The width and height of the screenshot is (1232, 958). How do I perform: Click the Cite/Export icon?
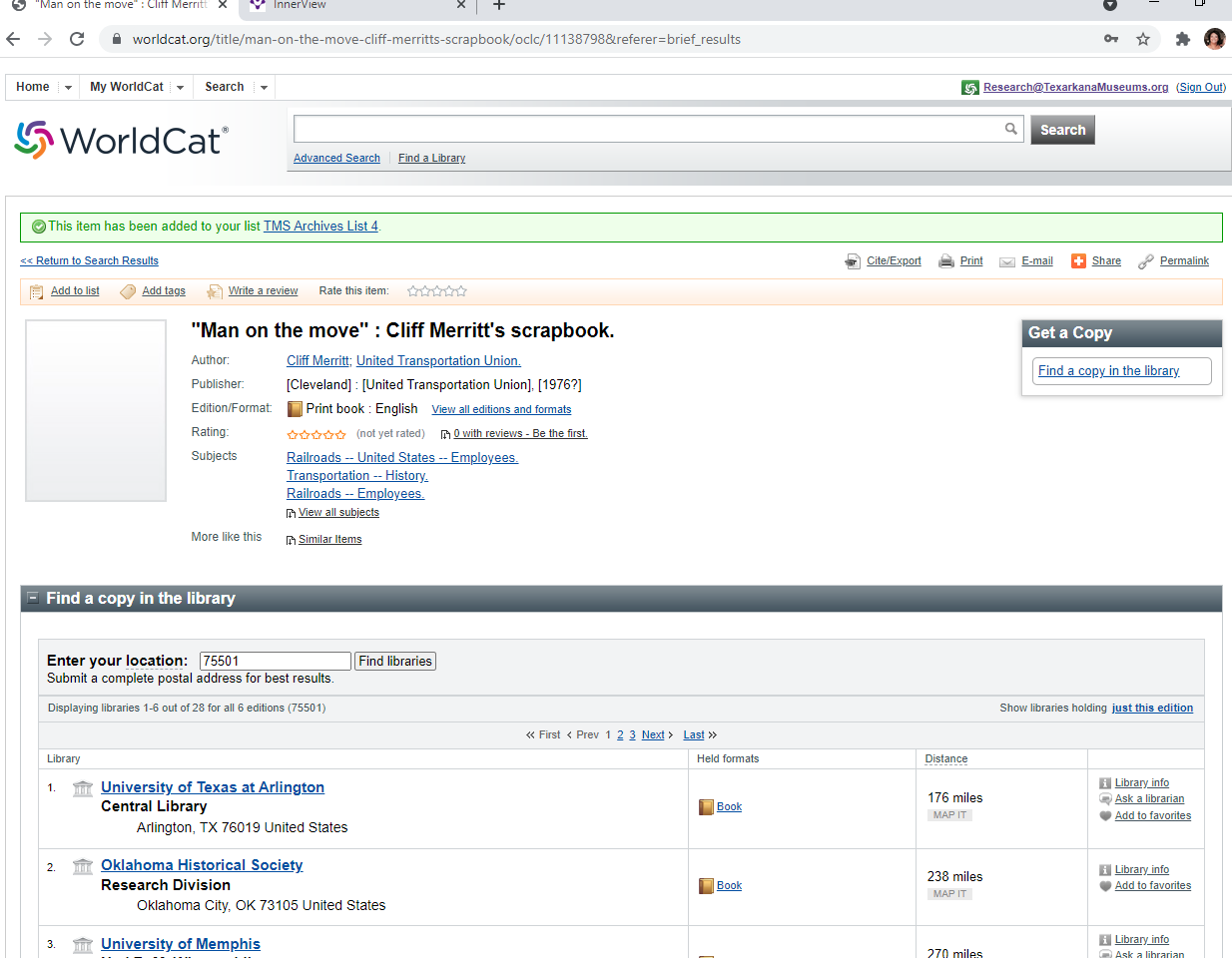[853, 261]
